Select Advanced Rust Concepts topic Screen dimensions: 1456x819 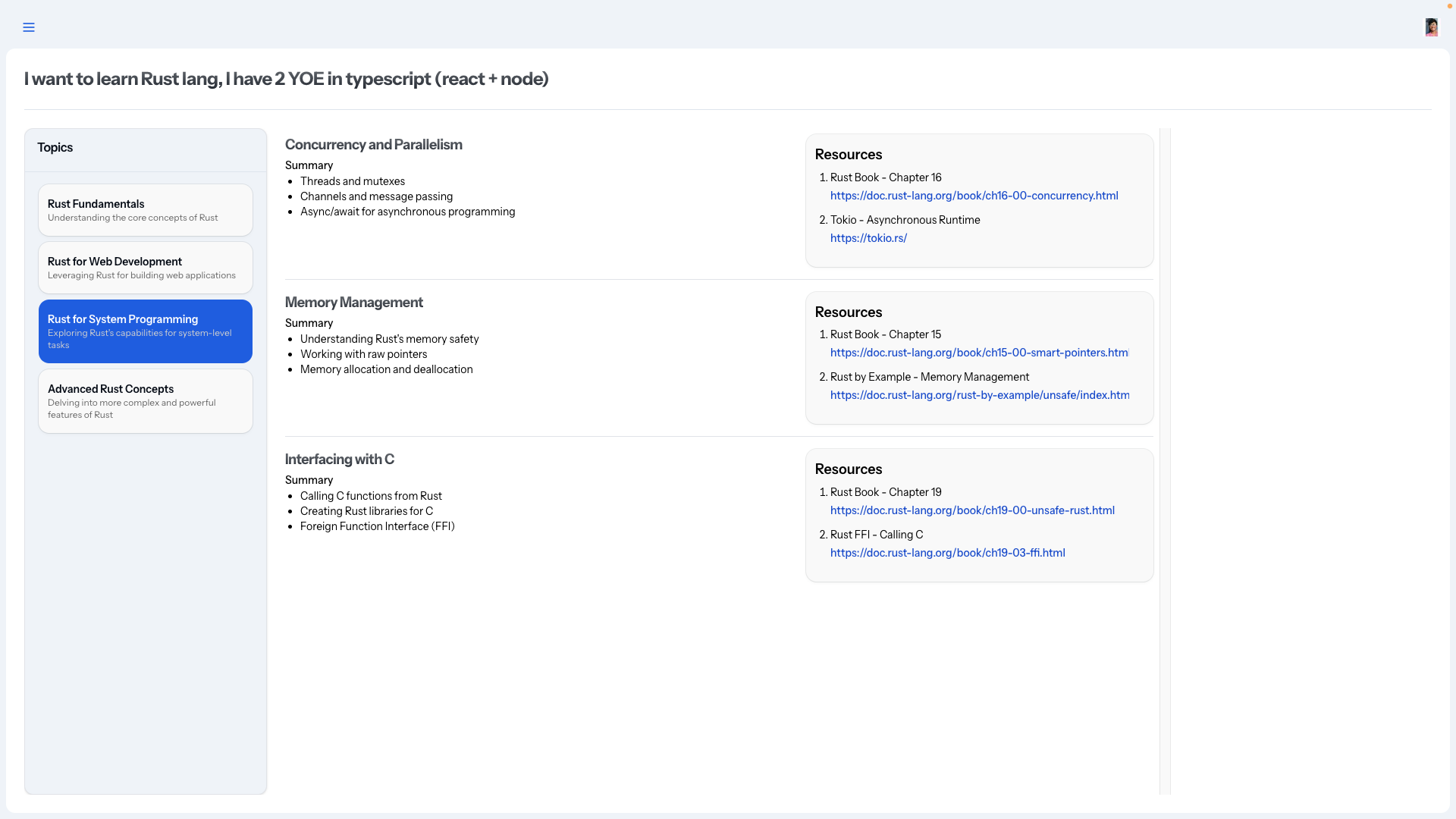click(x=146, y=401)
